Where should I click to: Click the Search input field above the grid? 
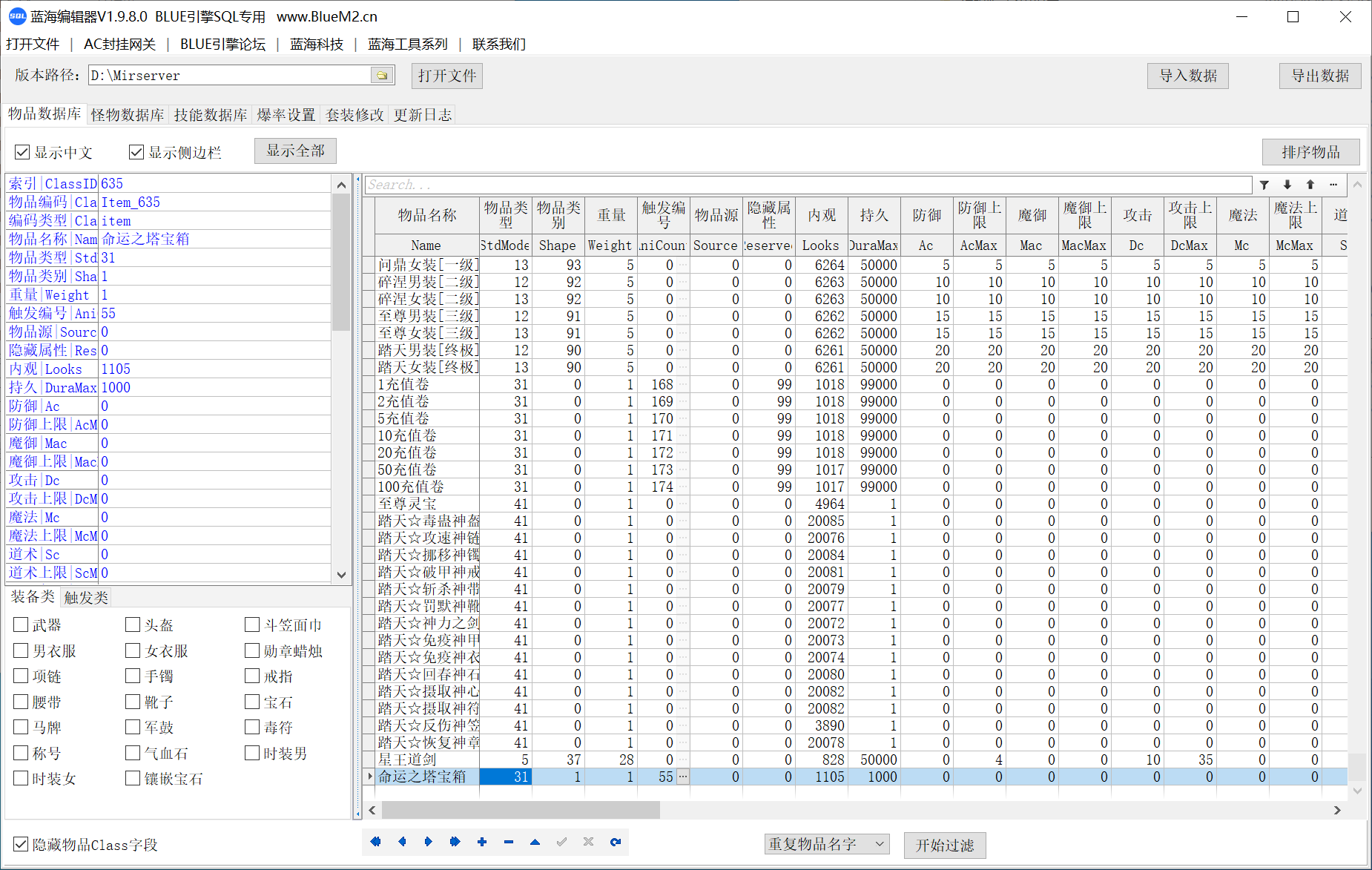808,185
